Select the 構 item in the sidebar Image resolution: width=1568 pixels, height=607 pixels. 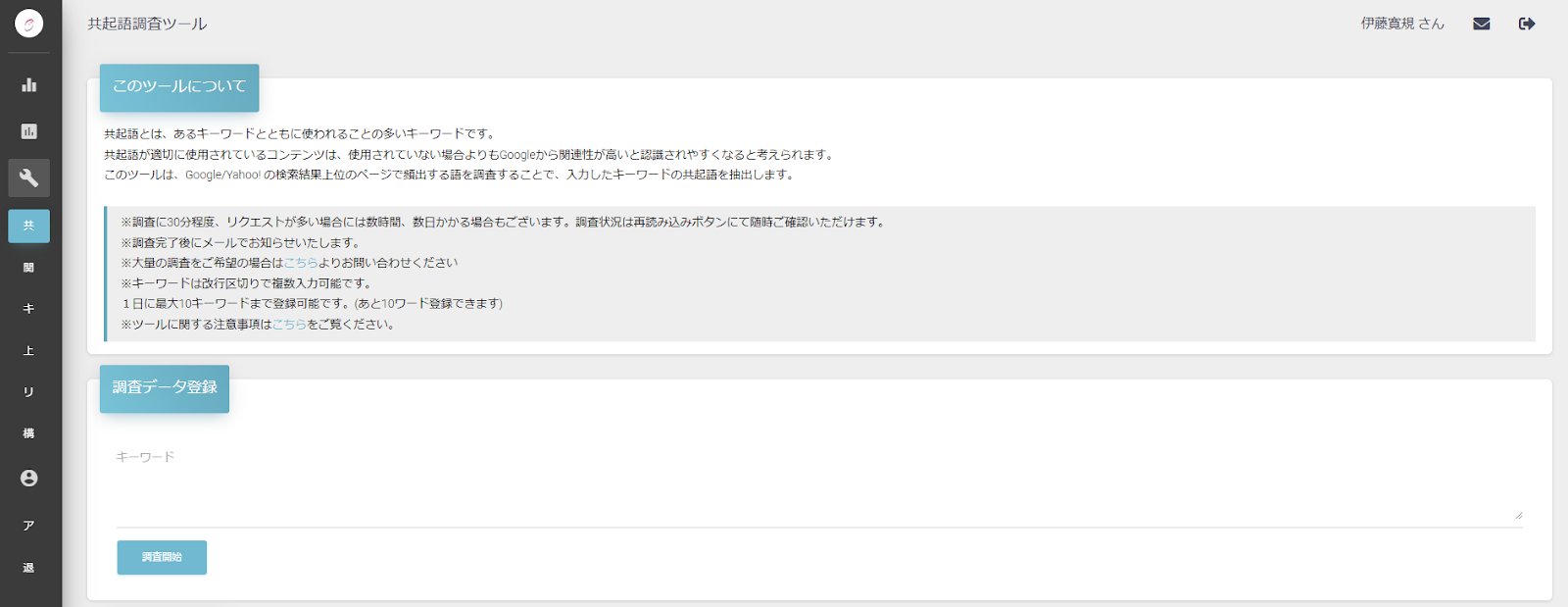[29, 433]
